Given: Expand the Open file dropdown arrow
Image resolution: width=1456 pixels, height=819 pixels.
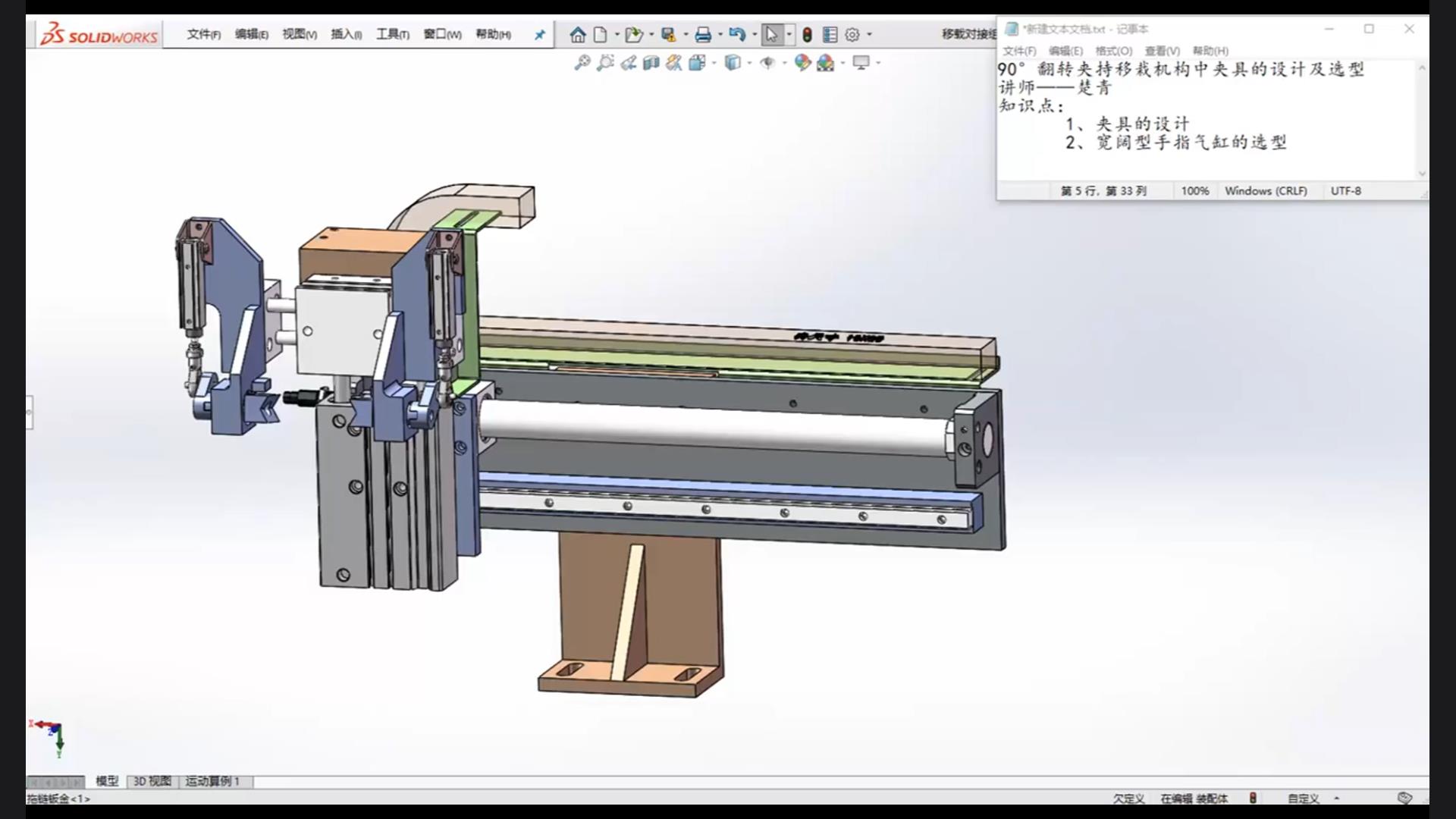Looking at the screenshot, I should 651,35.
